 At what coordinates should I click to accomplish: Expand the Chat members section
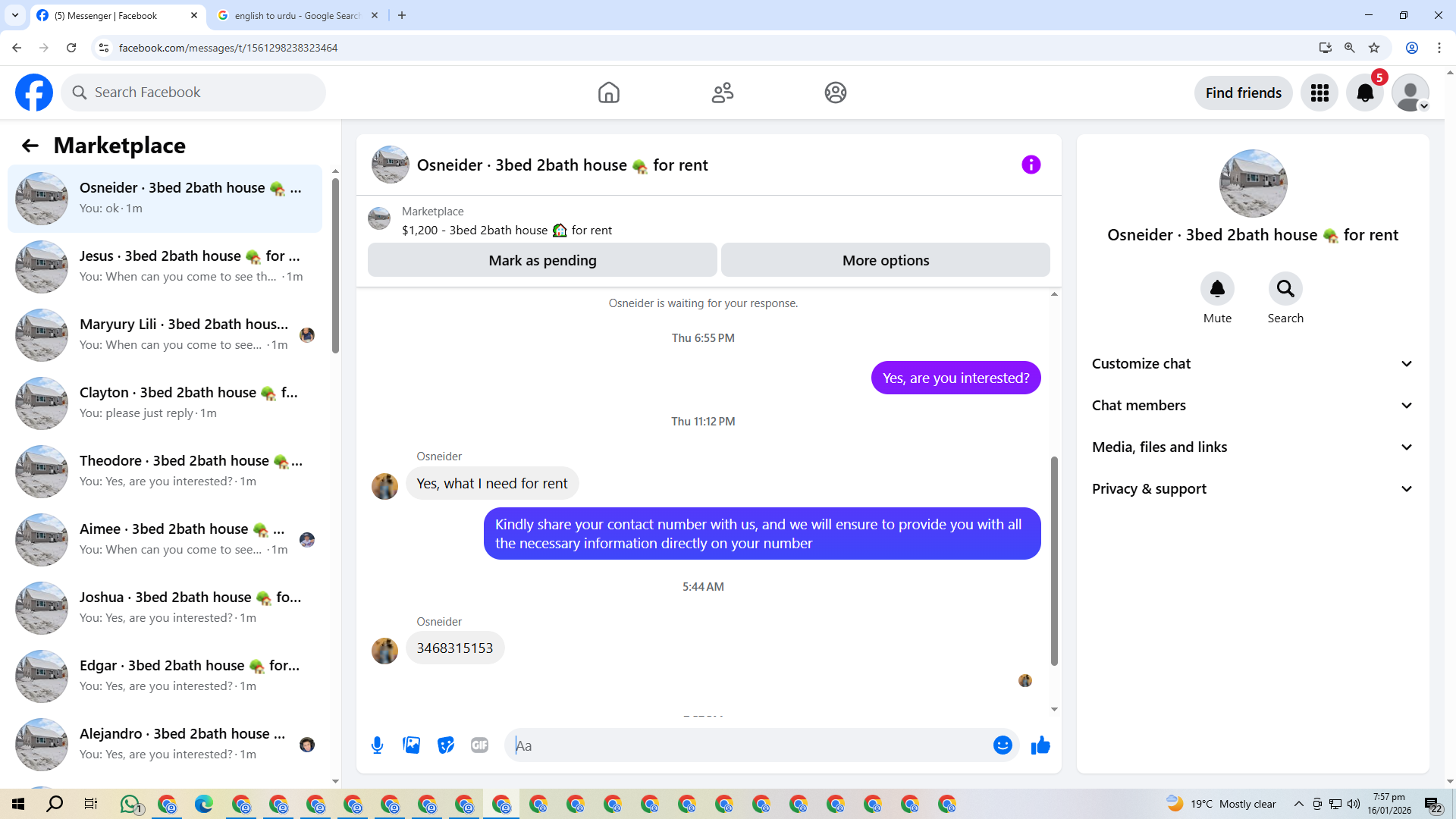[1253, 406]
